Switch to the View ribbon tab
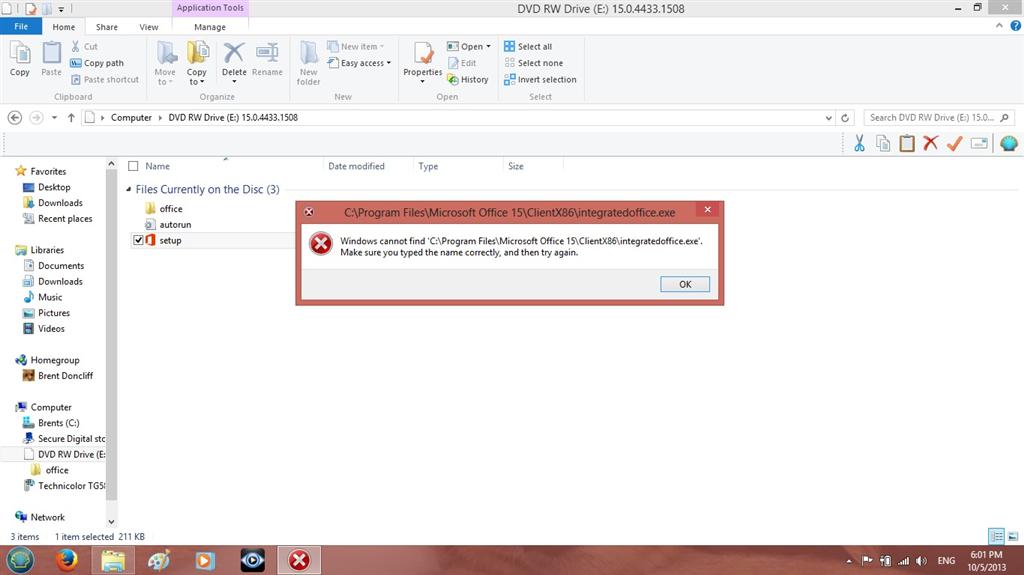 tap(148, 27)
